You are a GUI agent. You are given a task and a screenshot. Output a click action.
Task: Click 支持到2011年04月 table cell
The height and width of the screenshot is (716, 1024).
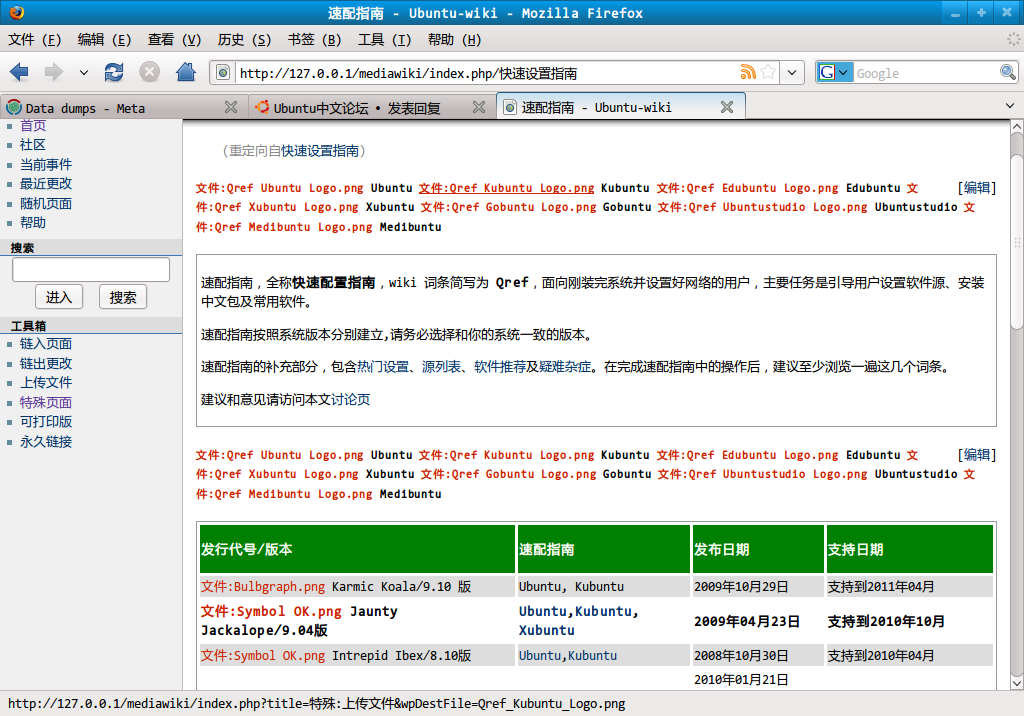click(909, 587)
